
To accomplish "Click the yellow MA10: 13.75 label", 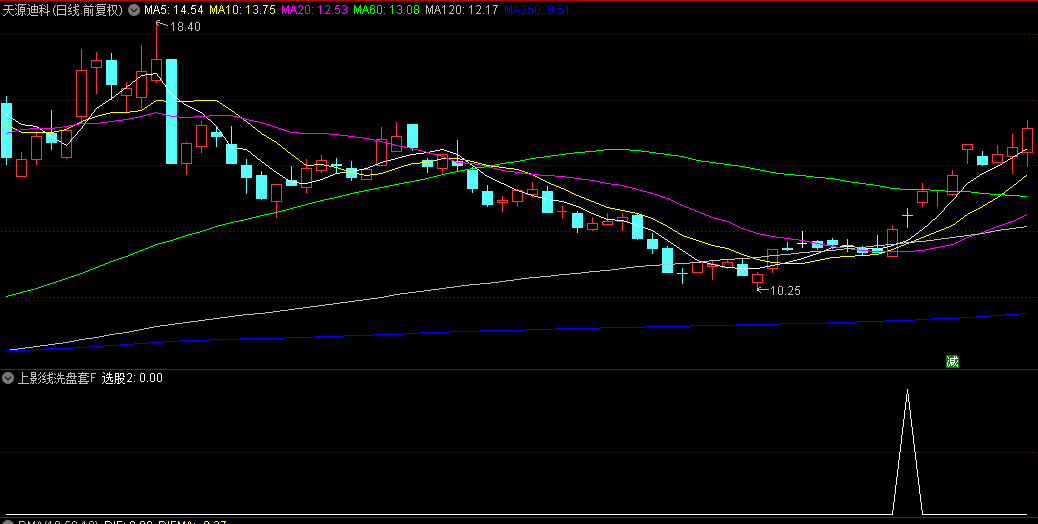I will click(242, 10).
